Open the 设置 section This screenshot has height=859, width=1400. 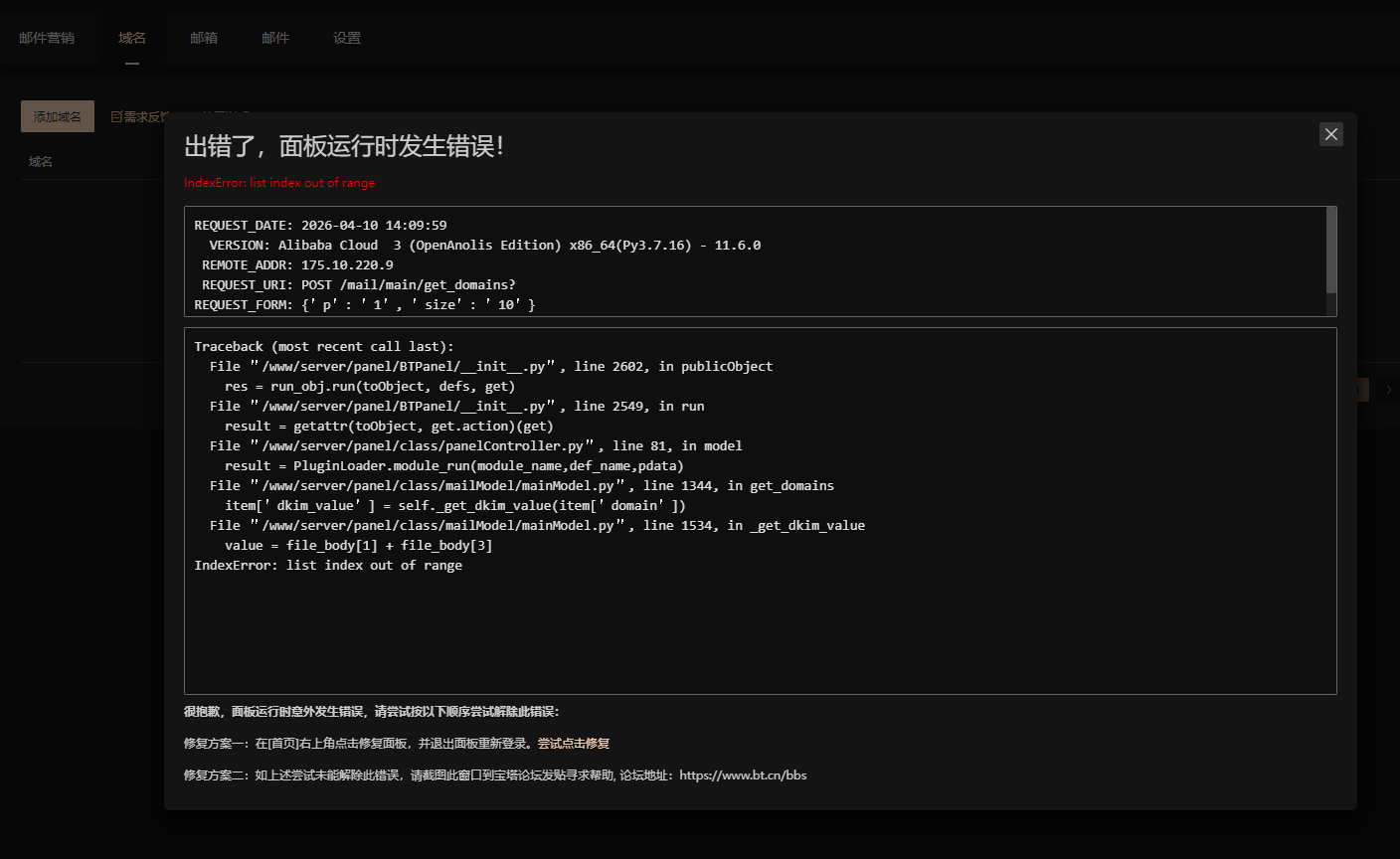pyautogui.click(x=347, y=37)
